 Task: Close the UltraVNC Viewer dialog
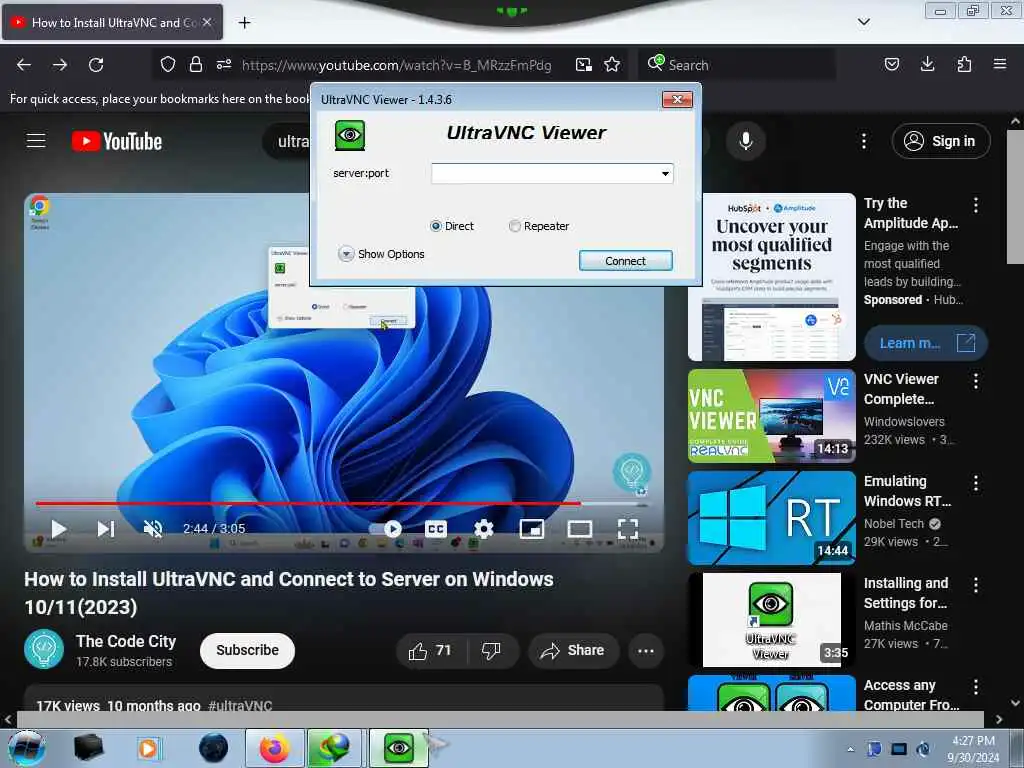[677, 99]
